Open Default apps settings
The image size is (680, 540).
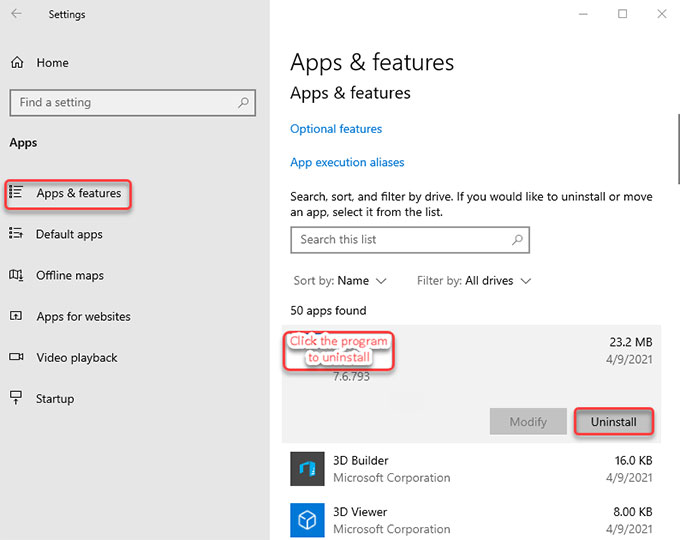(69, 234)
